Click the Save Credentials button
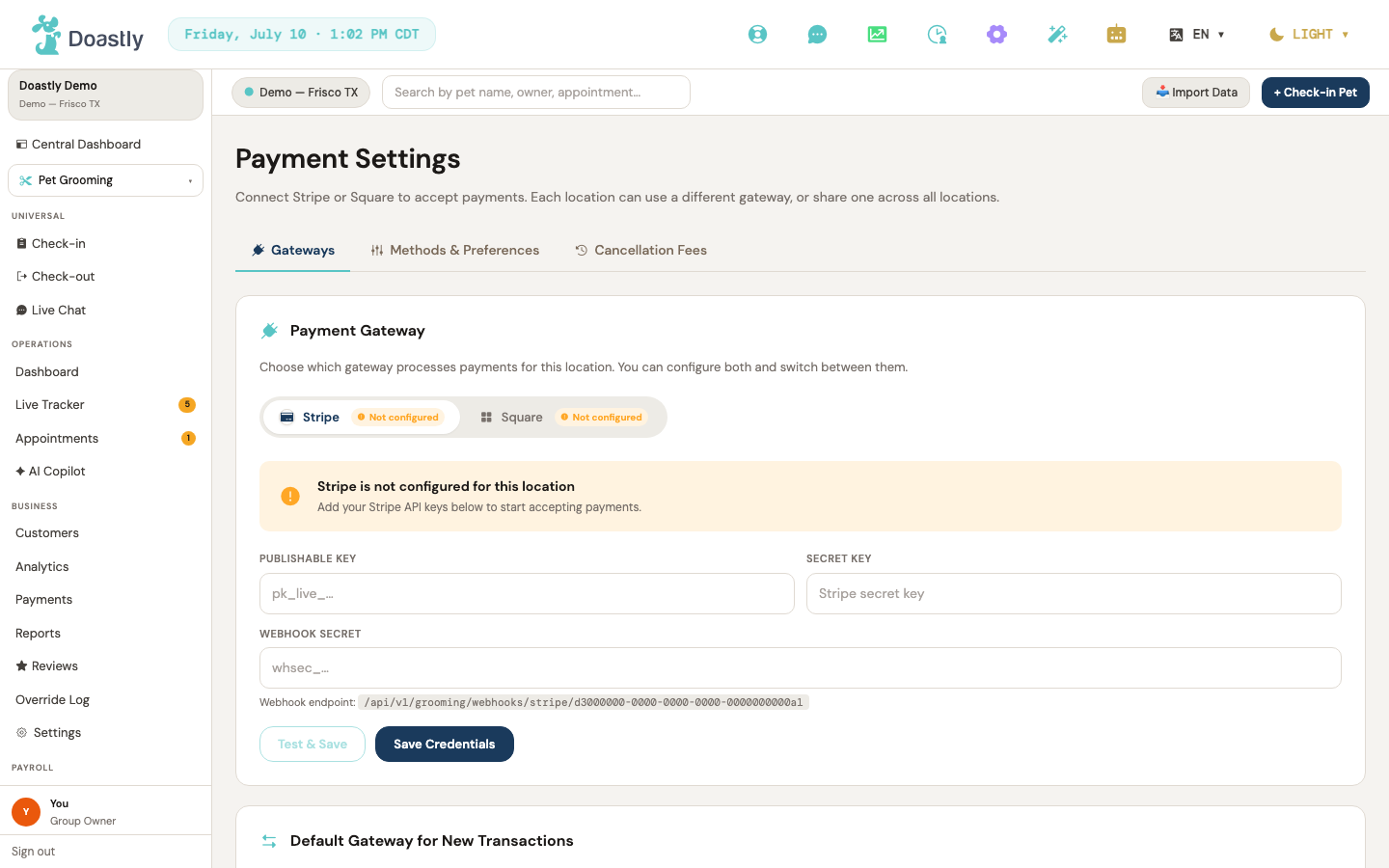Image resolution: width=1389 pixels, height=868 pixels. [x=445, y=745]
